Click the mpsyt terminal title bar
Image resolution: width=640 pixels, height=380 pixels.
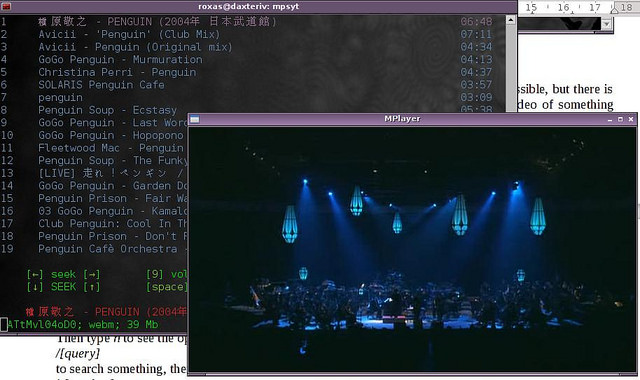pos(248,7)
